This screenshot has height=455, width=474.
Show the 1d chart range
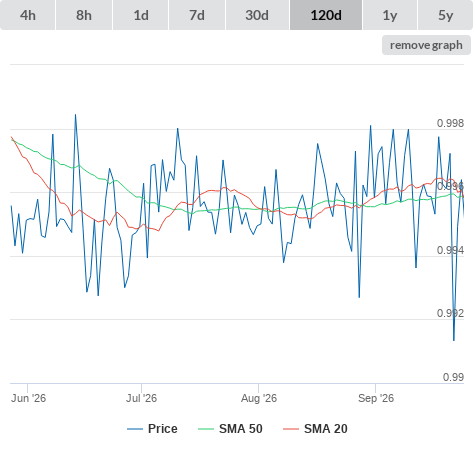coord(141,15)
